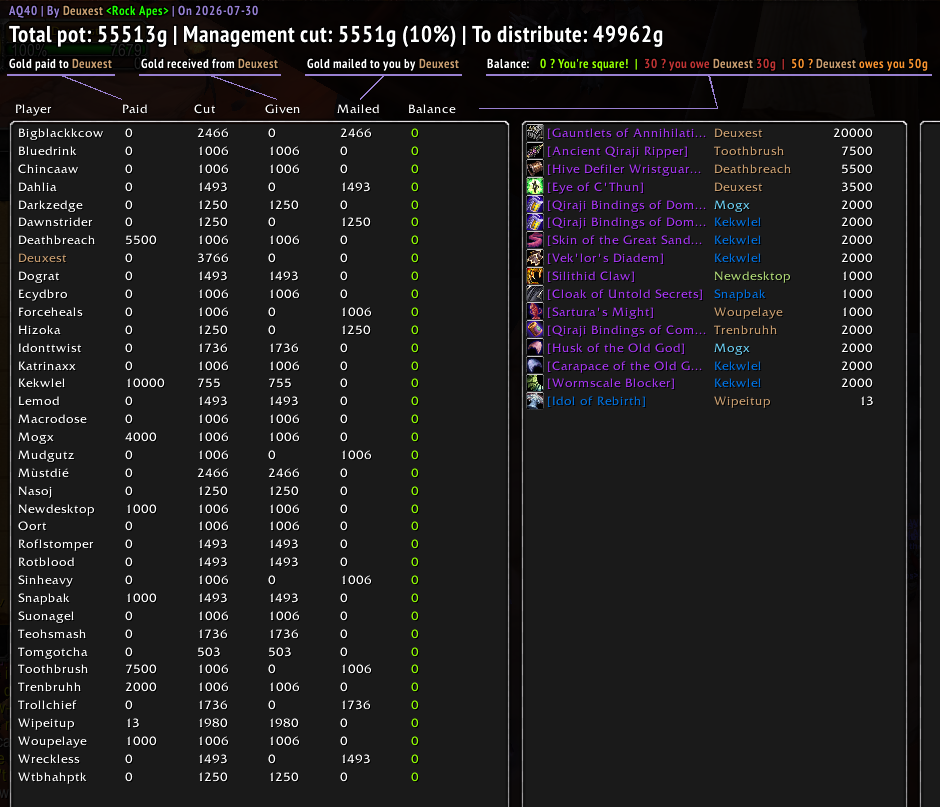
Task: Select the Wtbhahptk player row
Action: [259, 777]
